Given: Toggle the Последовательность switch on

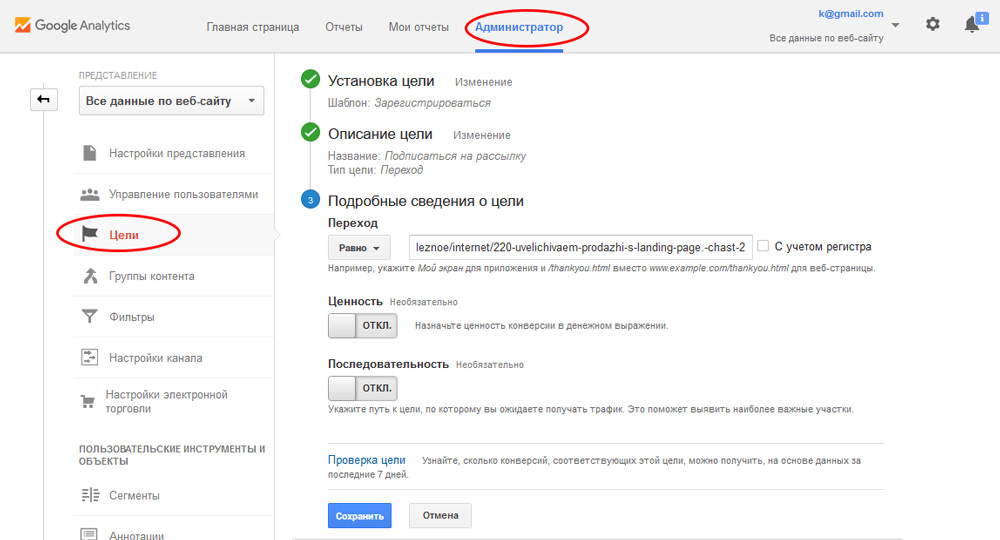Looking at the screenshot, I should [x=363, y=388].
